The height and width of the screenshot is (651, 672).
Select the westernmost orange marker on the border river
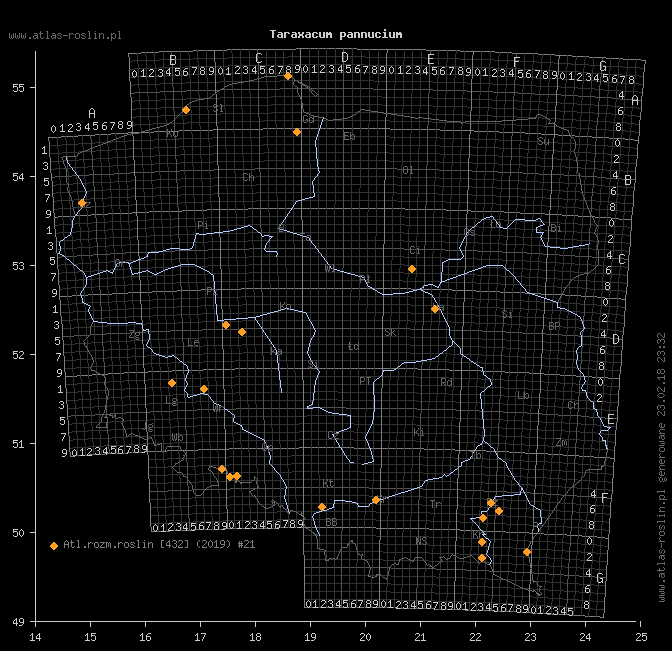82,203
